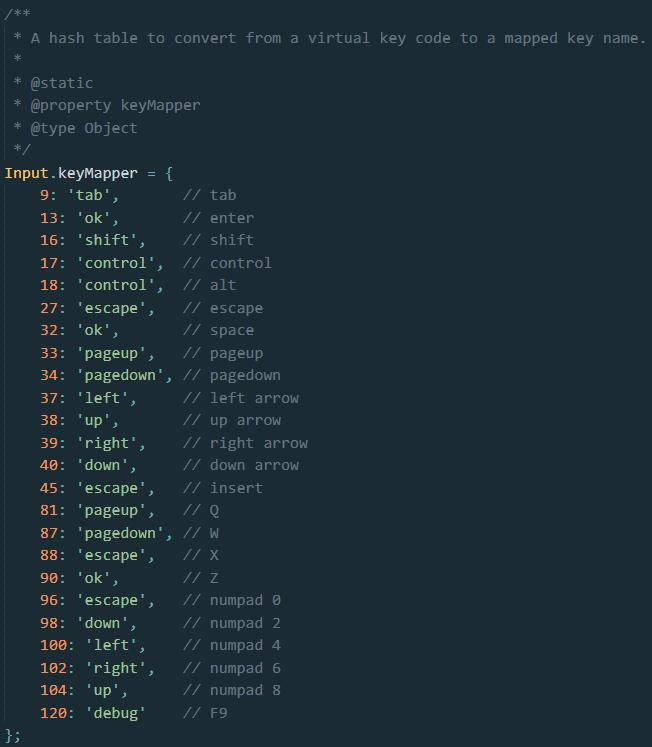Click the 'down' string for key 98
Screen dimensions: 652x747
pyautogui.click(x=102, y=623)
